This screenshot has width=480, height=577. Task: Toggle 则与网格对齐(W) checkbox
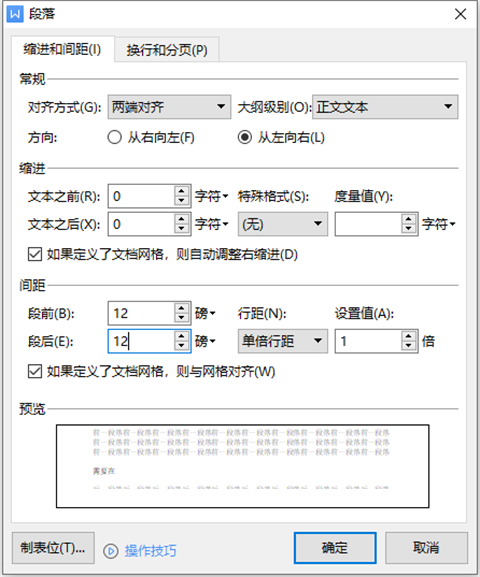(x=35, y=371)
